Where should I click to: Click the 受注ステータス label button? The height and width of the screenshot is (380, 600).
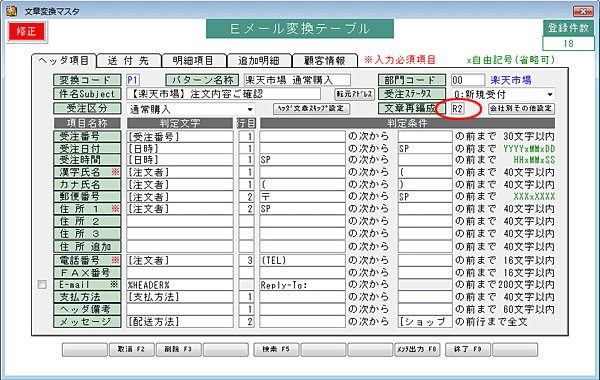412,94
